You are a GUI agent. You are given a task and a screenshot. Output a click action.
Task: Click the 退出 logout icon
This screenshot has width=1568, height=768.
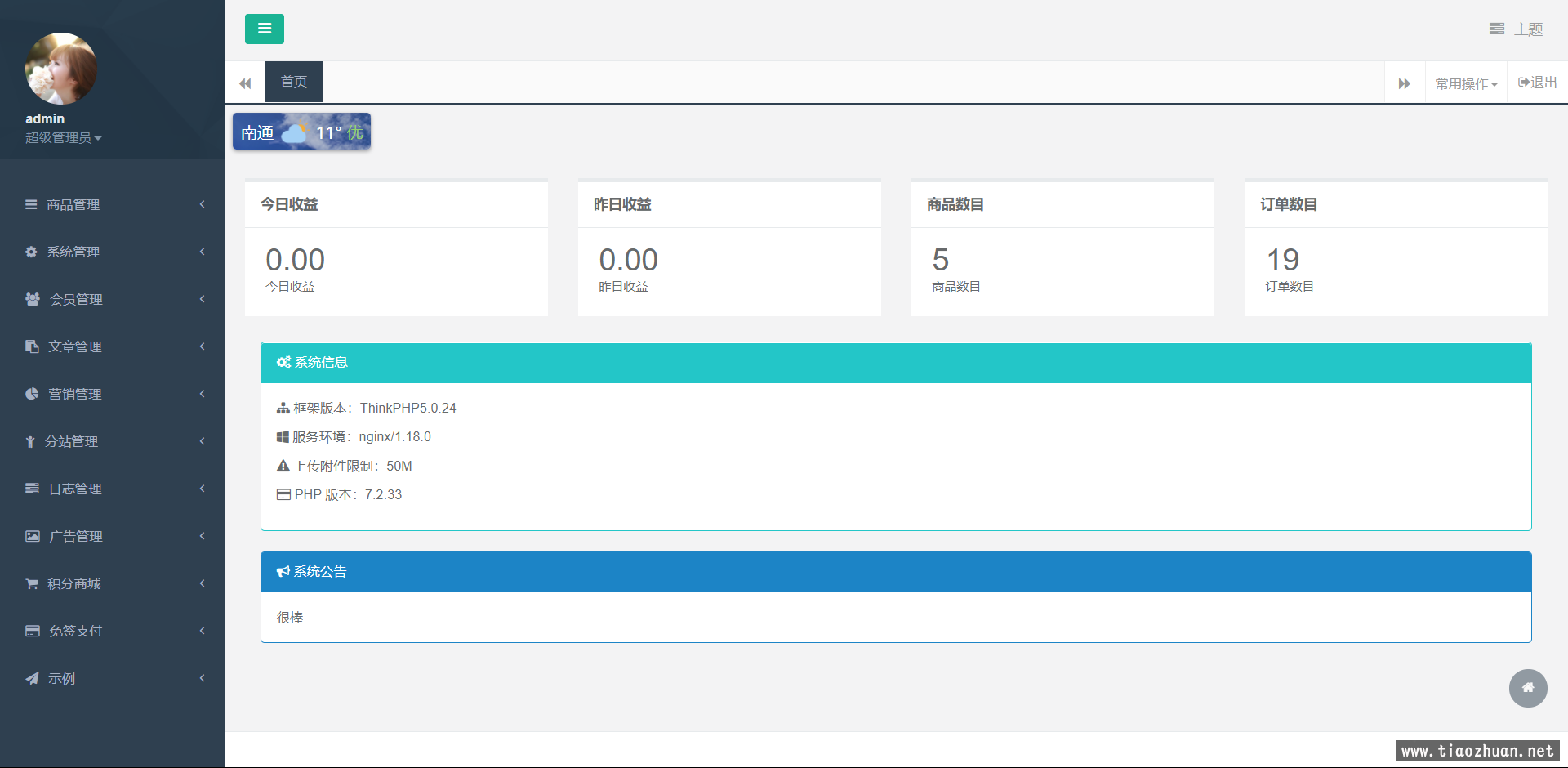pyautogui.click(x=1524, y=82)
